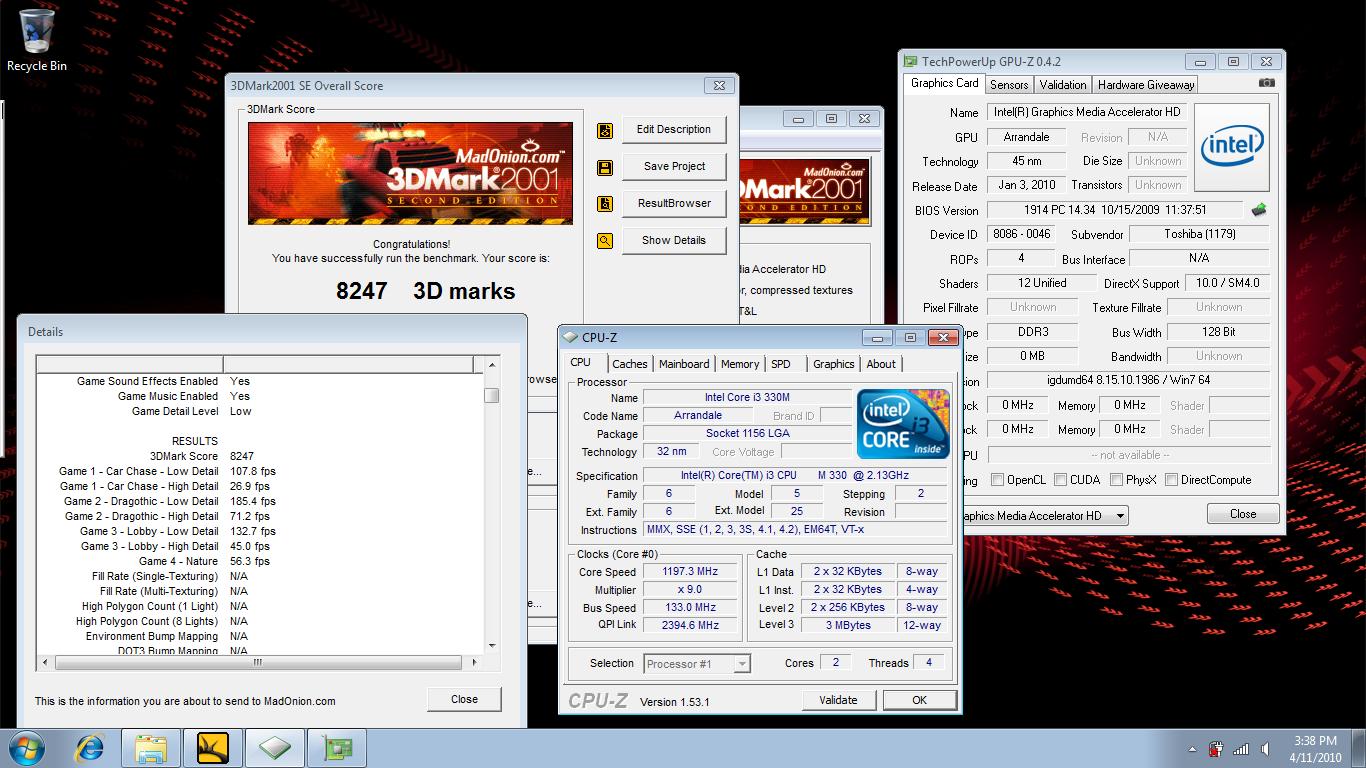Image resolution: width=1366 pixels, height=768 pixels.
Task: Click the Details vertical scrollbar thumb
Action: [491, 395]
